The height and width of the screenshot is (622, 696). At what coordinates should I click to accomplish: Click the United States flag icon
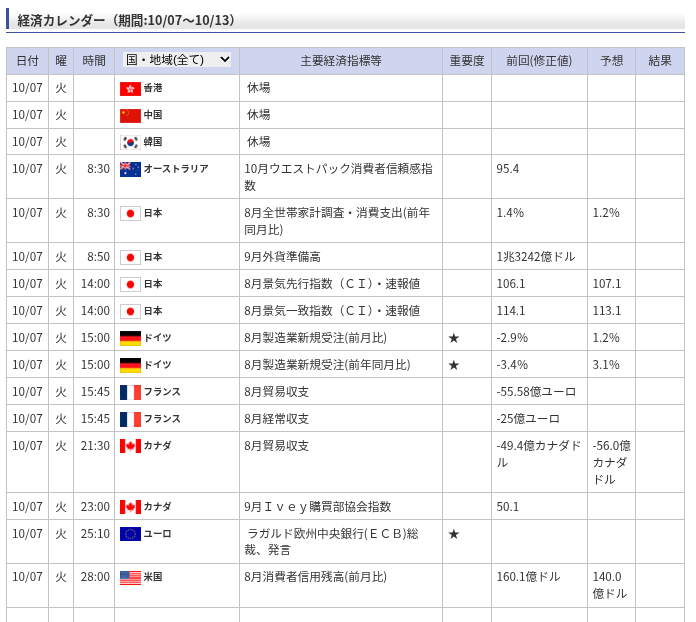click(130, 578)
